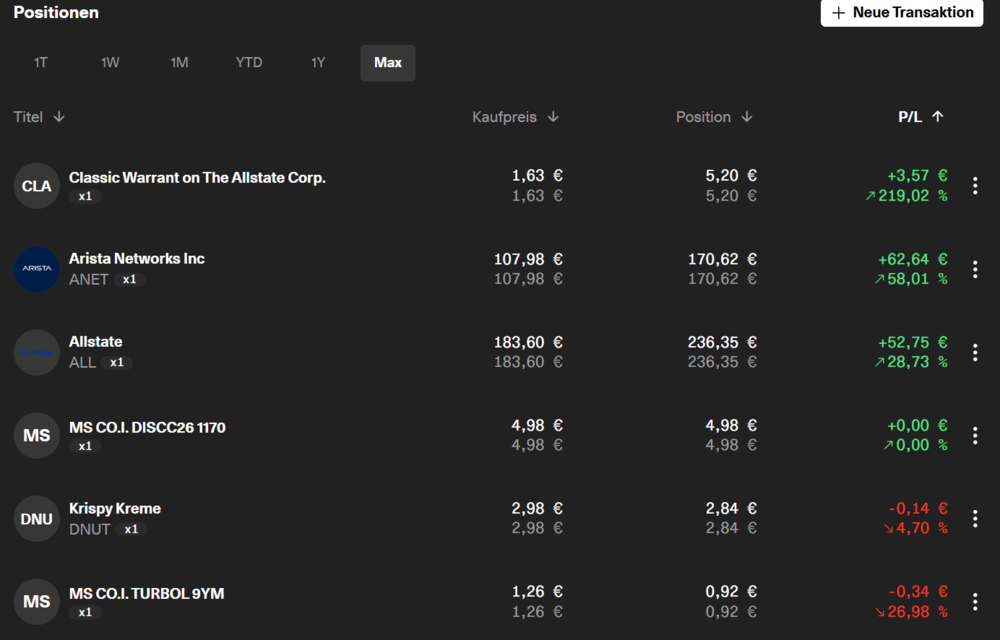The height and width of the screenshot is (640, 1000).
Task: Select the YTD time range tab
Action: [x=249, y=62]
